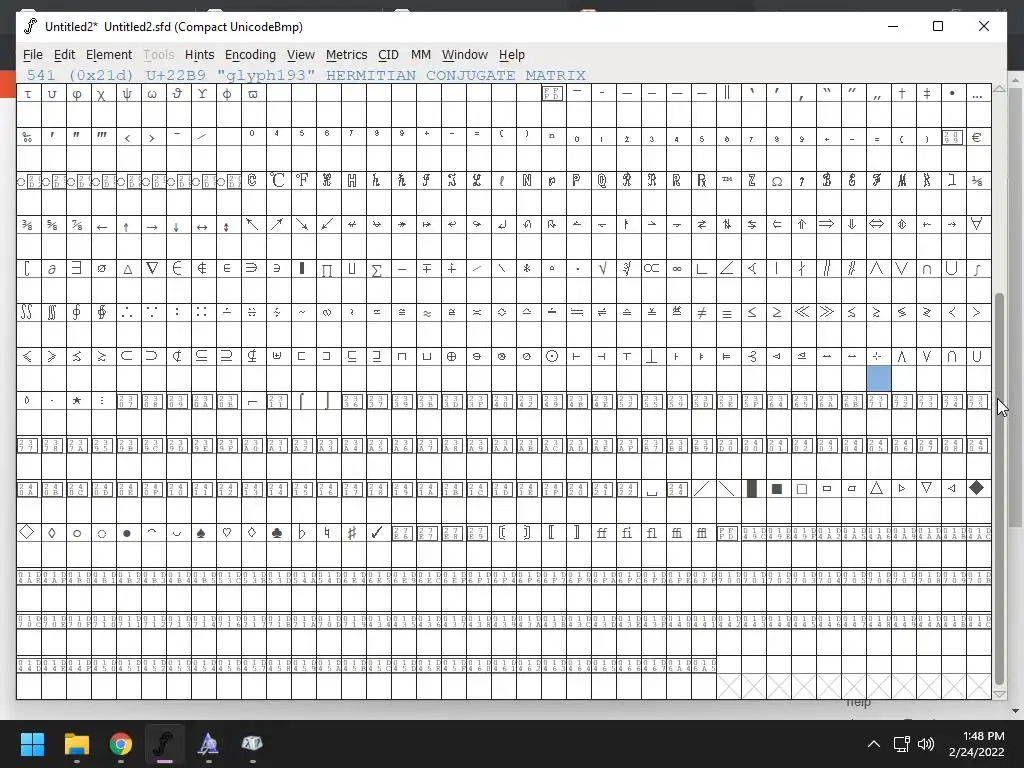Open the volume control in tray
The image size is (1024, 768).
(x=925, y=744)
